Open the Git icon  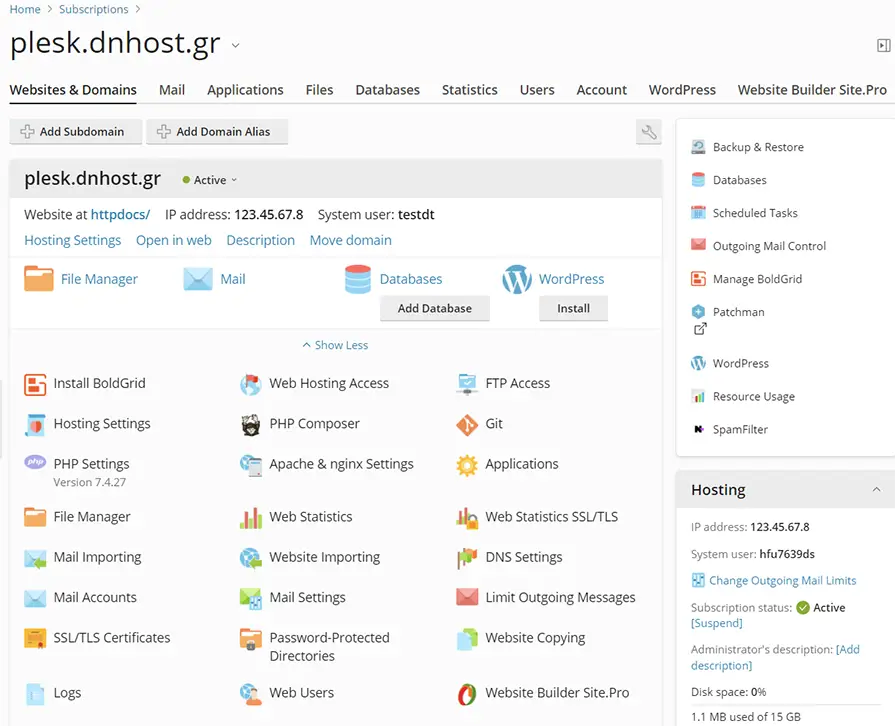point(467,425)
